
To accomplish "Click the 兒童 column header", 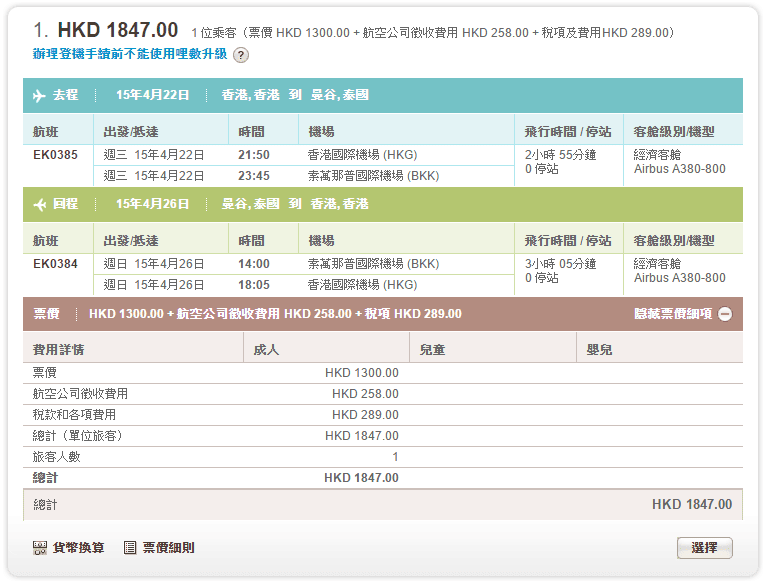I will point(432,350).
